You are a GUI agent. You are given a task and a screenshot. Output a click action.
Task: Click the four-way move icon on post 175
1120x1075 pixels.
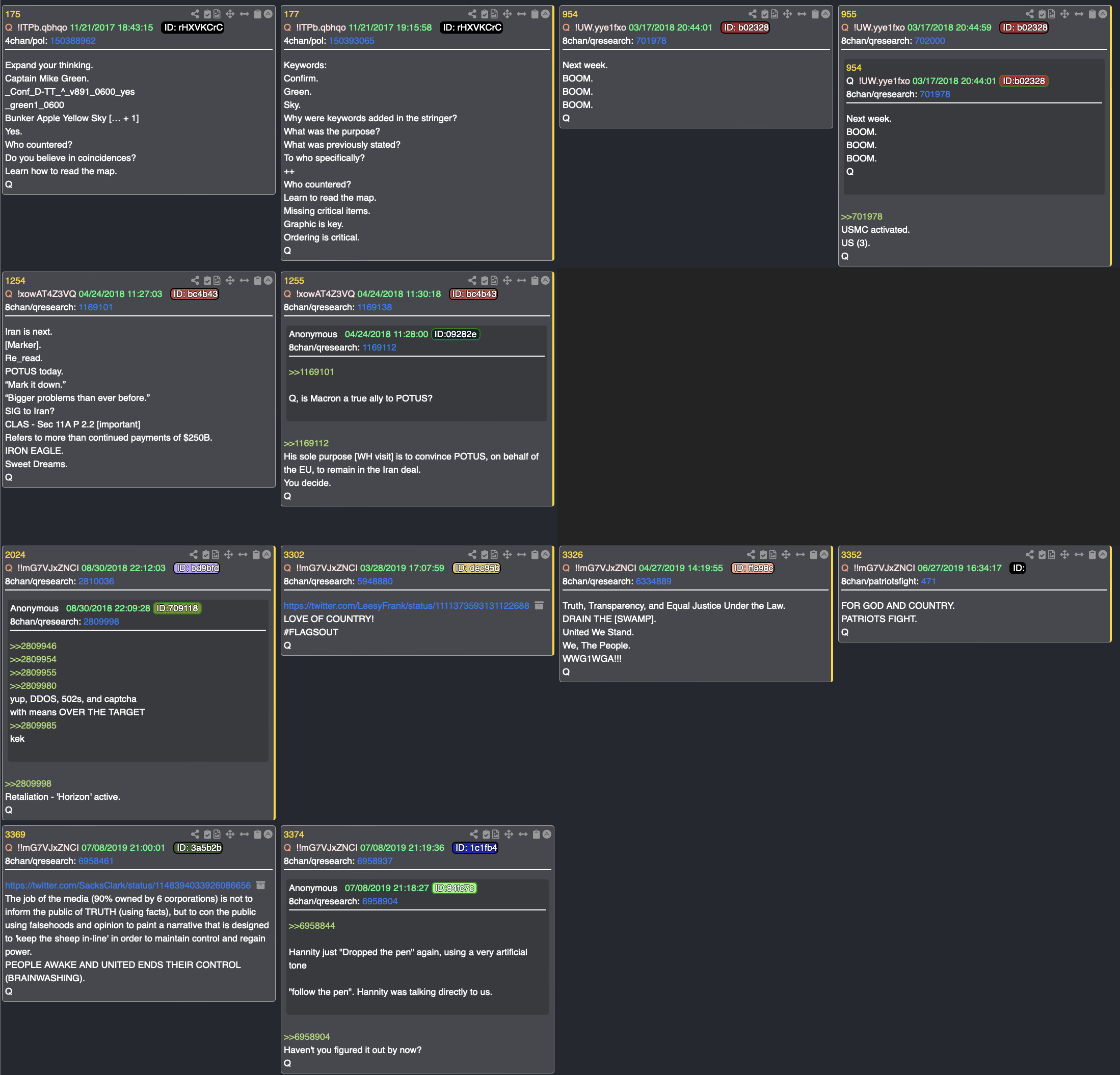coord(230,14)
